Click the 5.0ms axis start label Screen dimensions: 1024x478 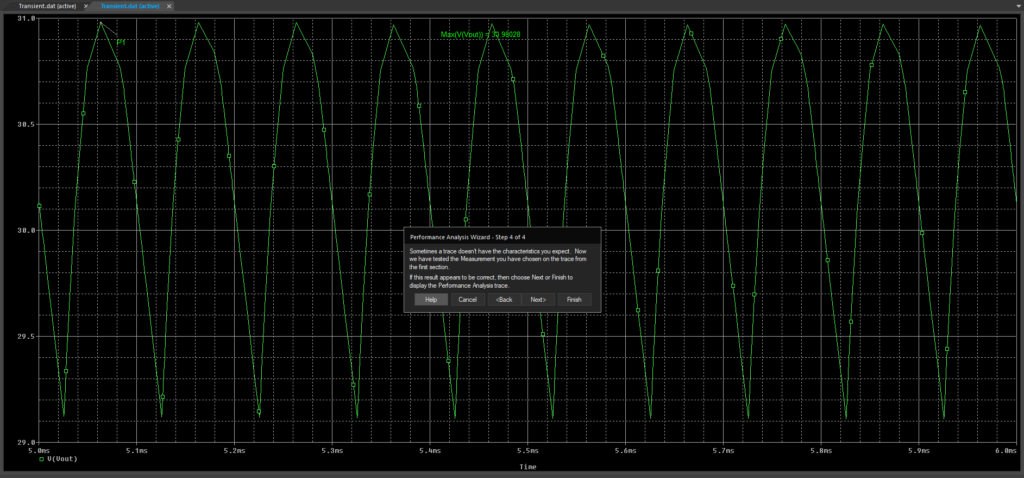click(x=38, y=451)
